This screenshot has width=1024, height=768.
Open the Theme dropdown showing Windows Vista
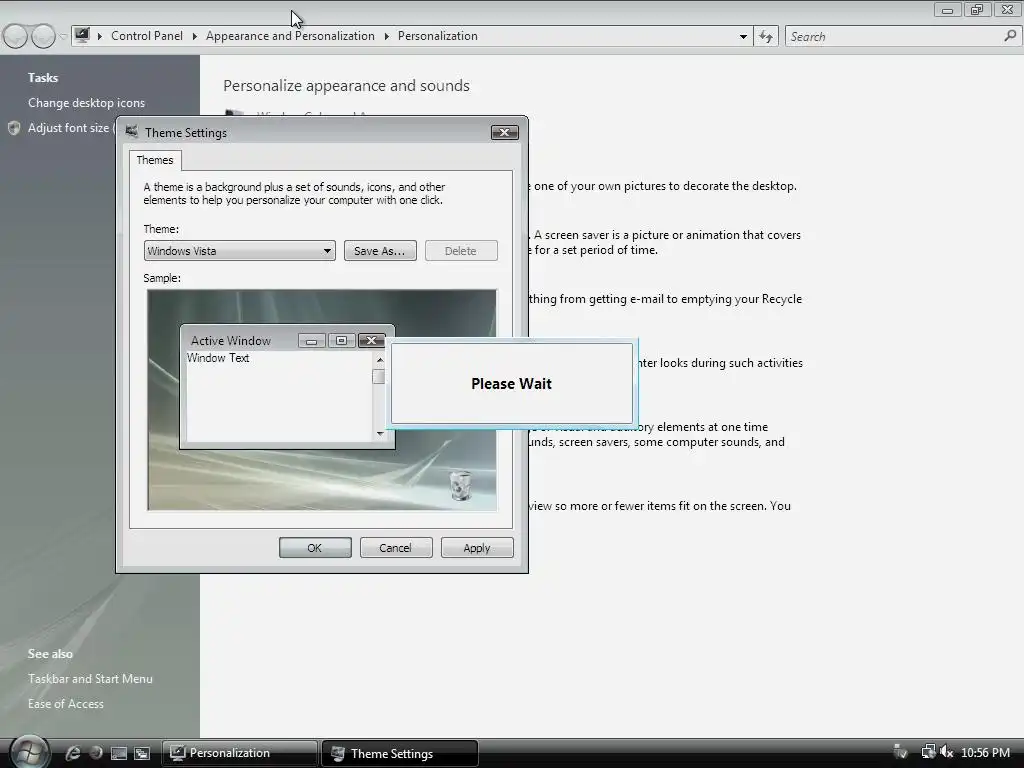(x=240, y=251)
